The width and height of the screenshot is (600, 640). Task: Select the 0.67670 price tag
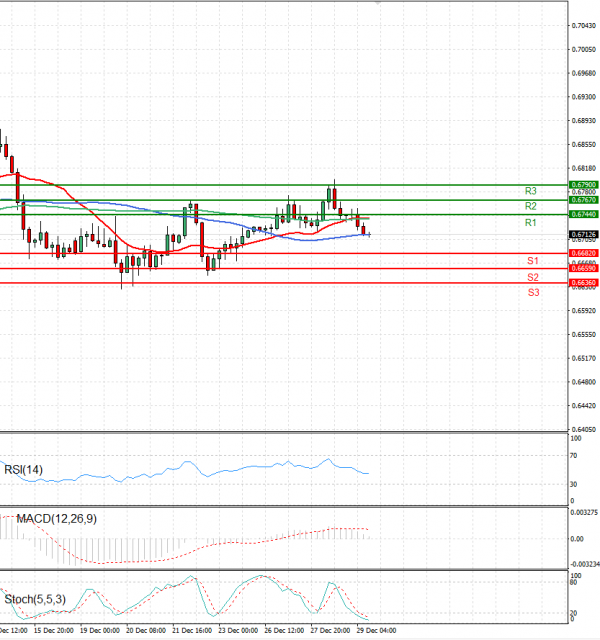[584, 200]
